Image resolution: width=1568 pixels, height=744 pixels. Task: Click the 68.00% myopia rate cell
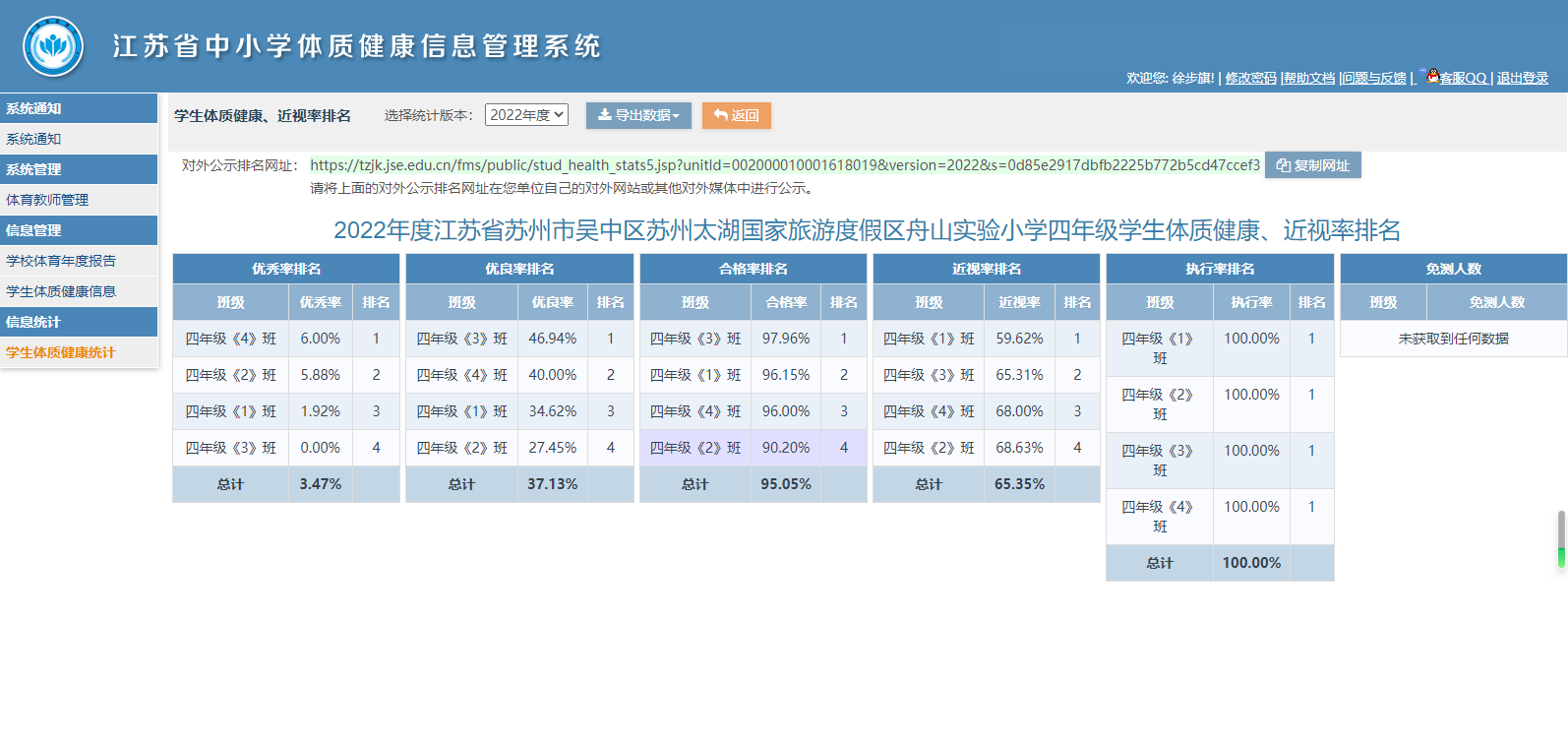pyautogui.click(x=1020, y=411)
